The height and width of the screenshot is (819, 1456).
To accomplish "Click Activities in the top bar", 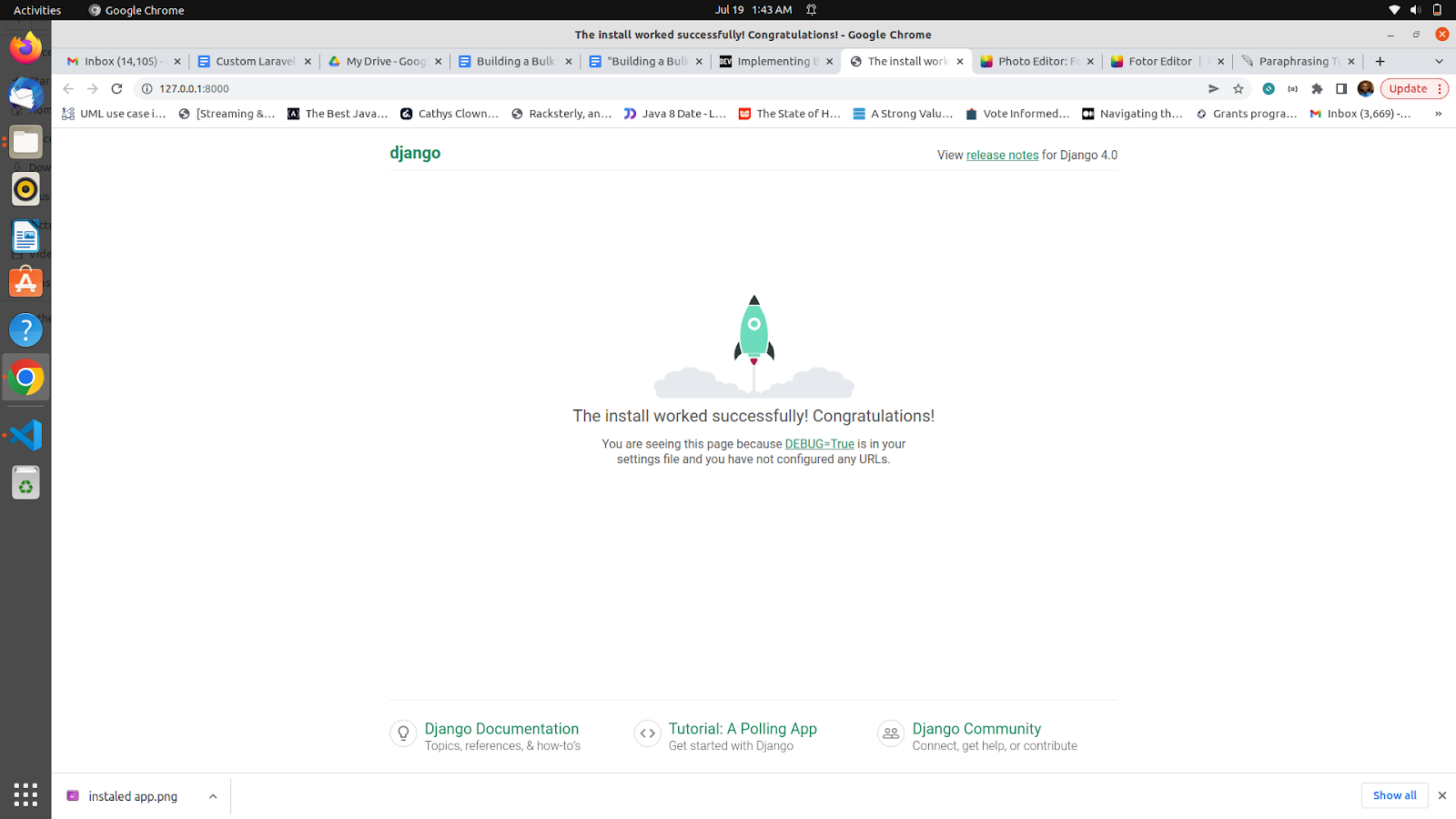I will tap(37, 10).
